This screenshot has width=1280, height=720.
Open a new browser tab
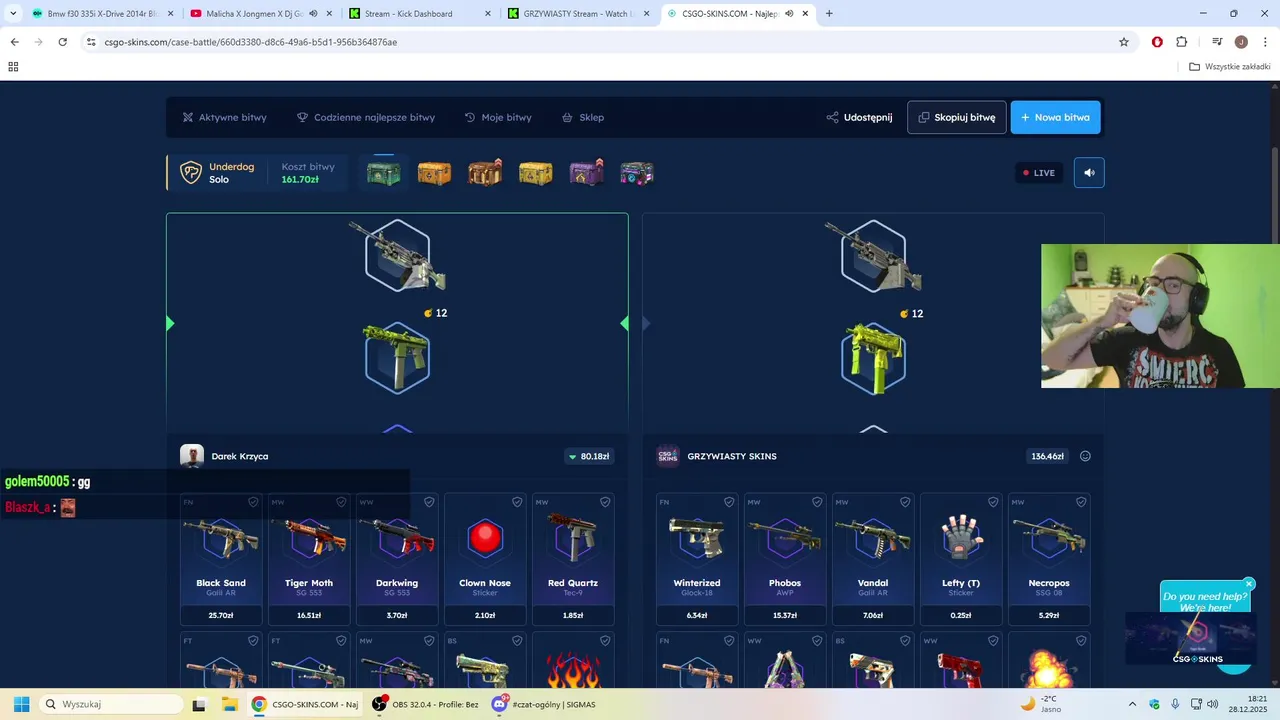(829, 14)
